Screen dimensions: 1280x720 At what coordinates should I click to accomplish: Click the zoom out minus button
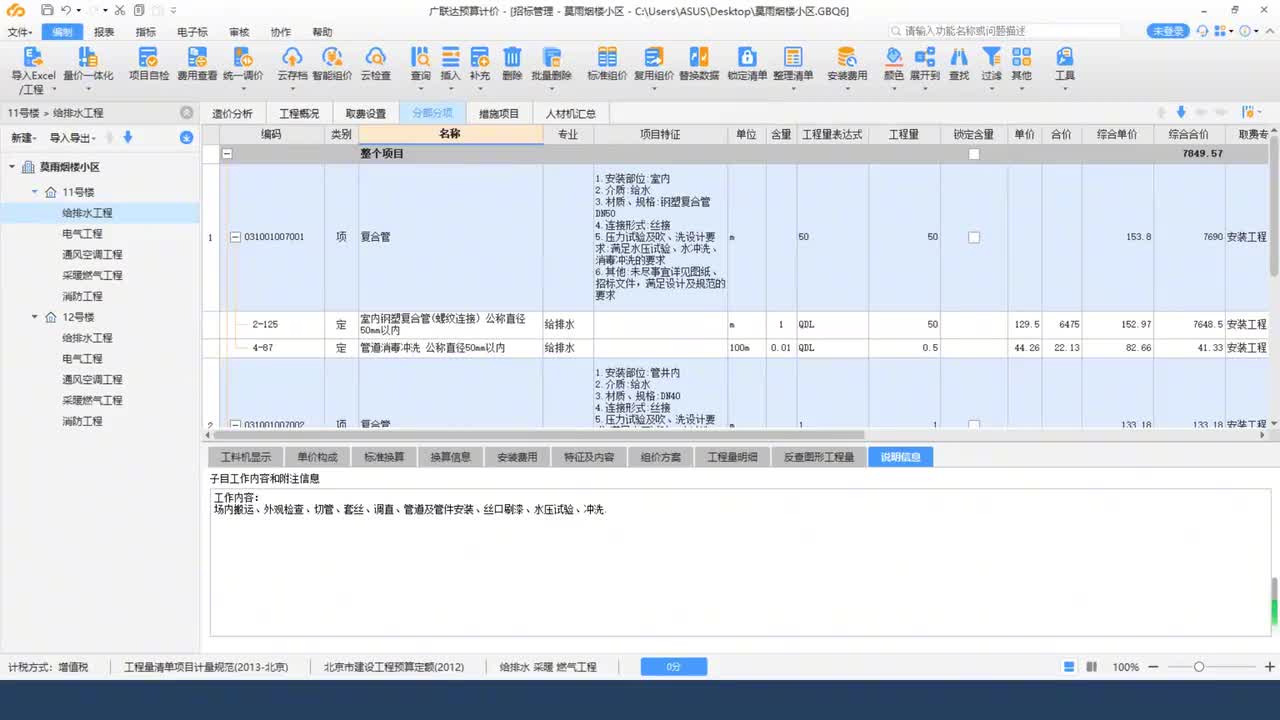point(1153,667)
